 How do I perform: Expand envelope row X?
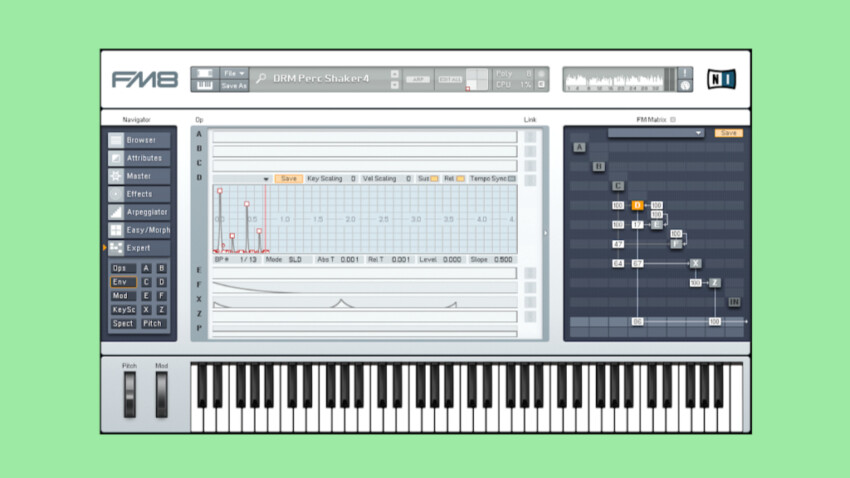364,302
